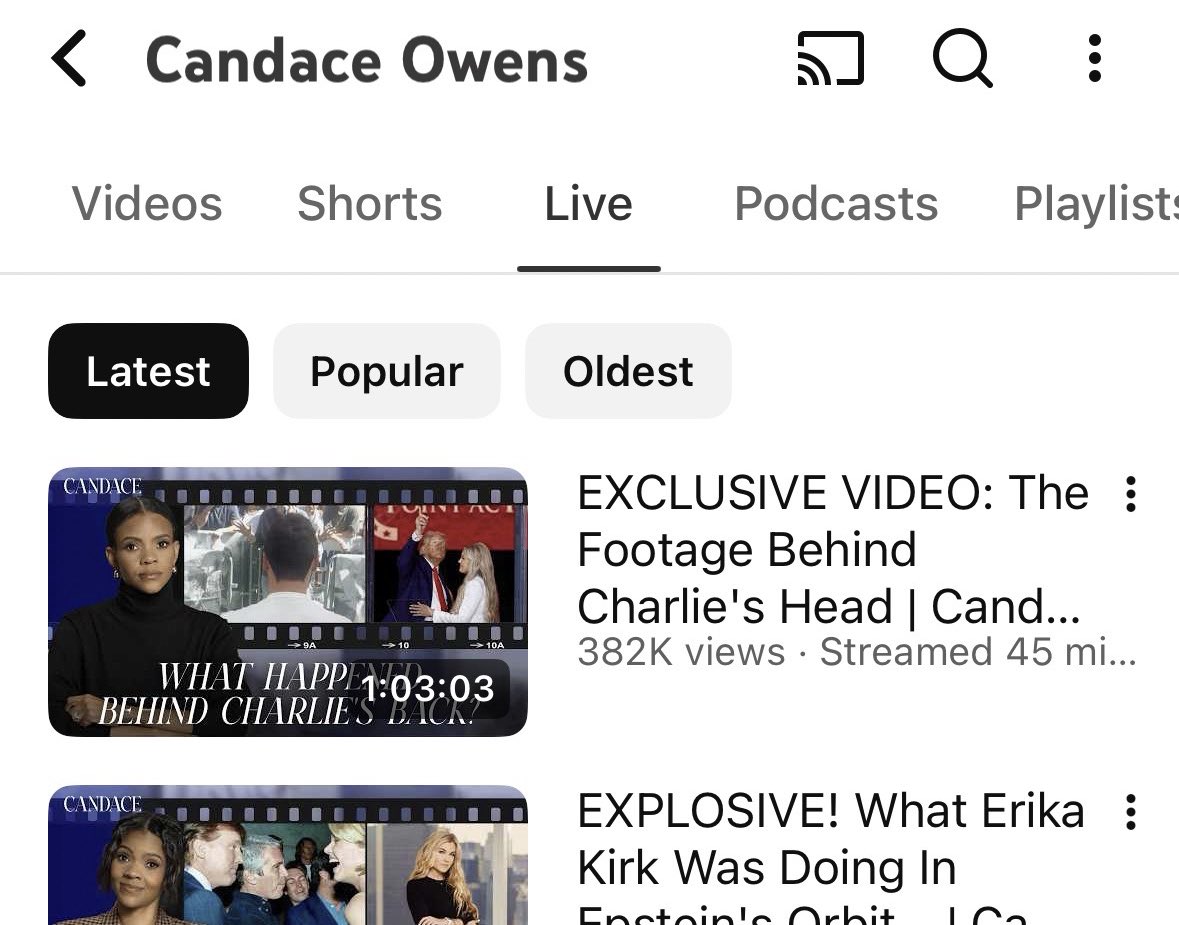Go back using the back arrow

point(69,59)
